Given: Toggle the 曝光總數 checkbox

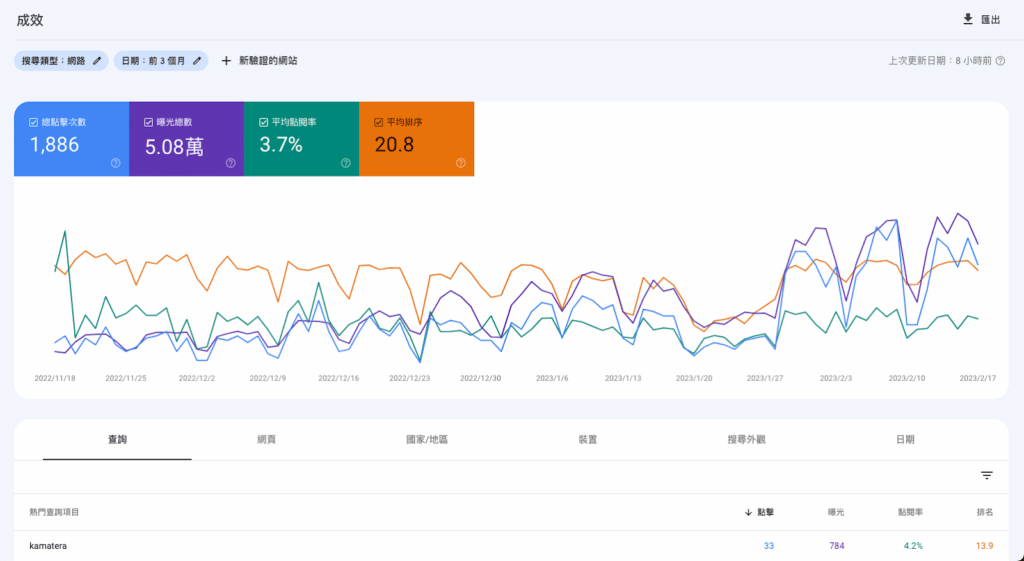Looking at the screenshot, I should (x=148, y=122).
